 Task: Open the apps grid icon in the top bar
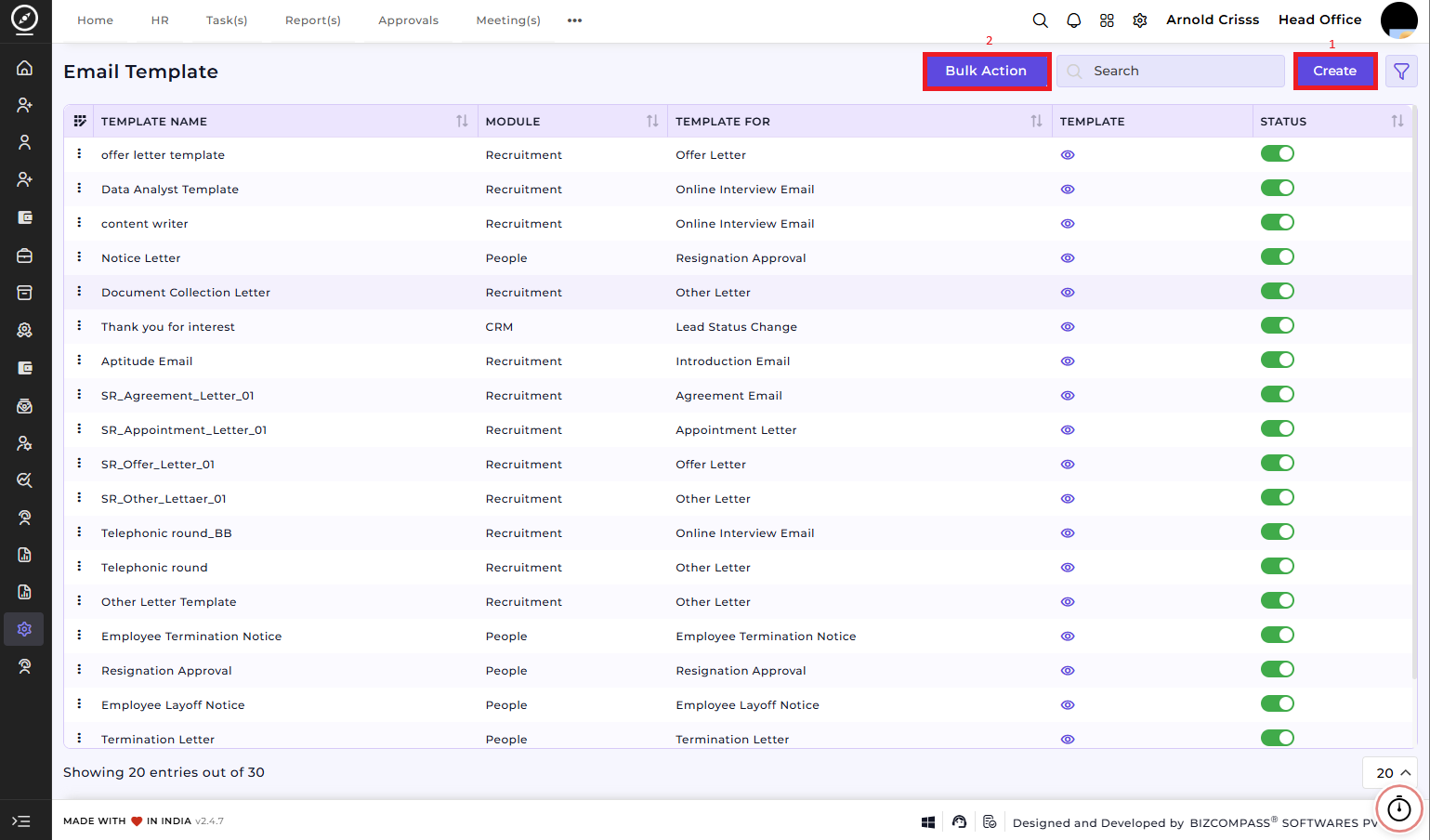tap(1107, 20)
